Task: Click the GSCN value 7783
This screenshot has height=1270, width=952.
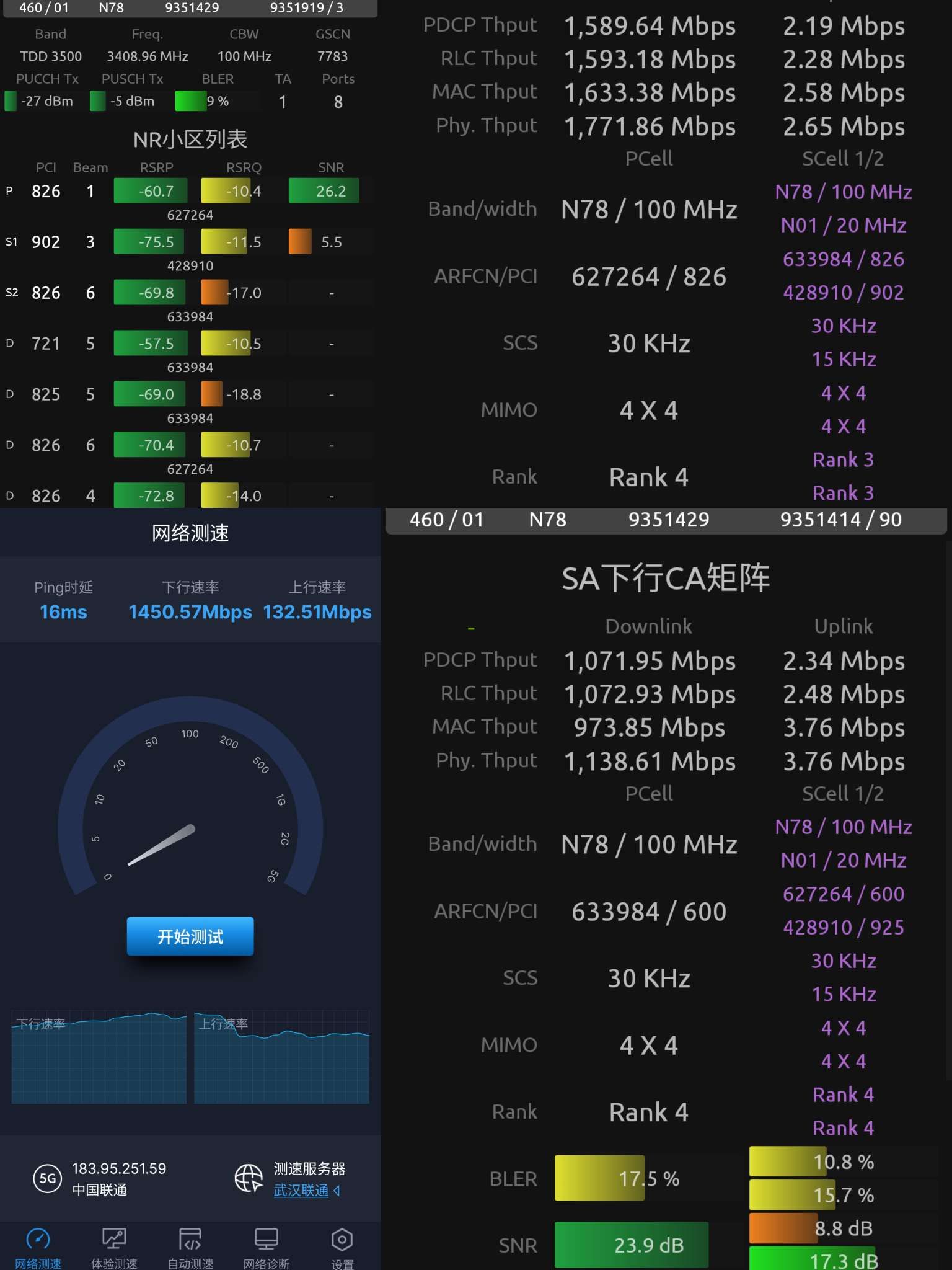Action: click(x=333, y=56)
